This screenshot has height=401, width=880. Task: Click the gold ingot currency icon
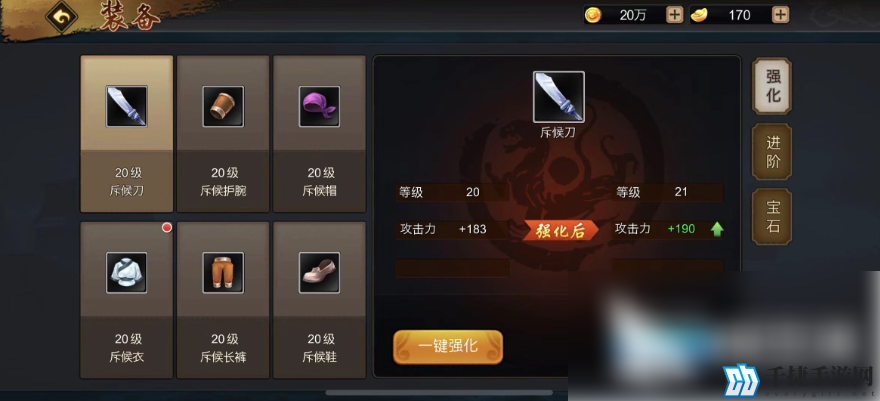click(x=699, y=15)
